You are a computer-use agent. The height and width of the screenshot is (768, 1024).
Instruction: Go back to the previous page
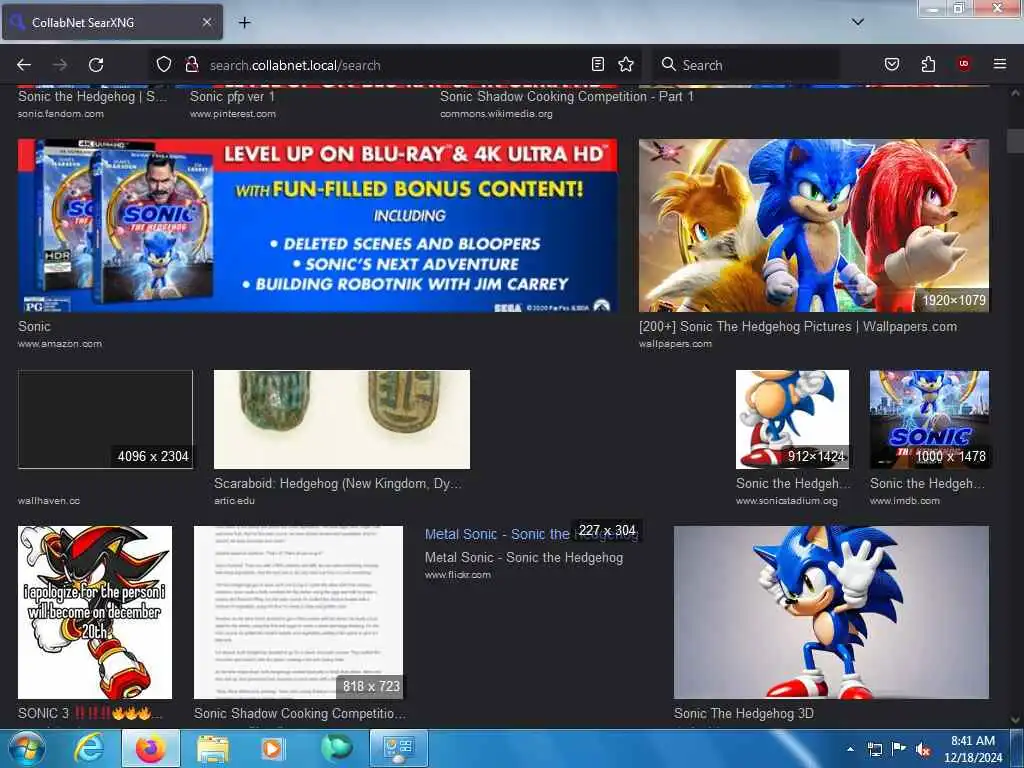click(24, 65)
